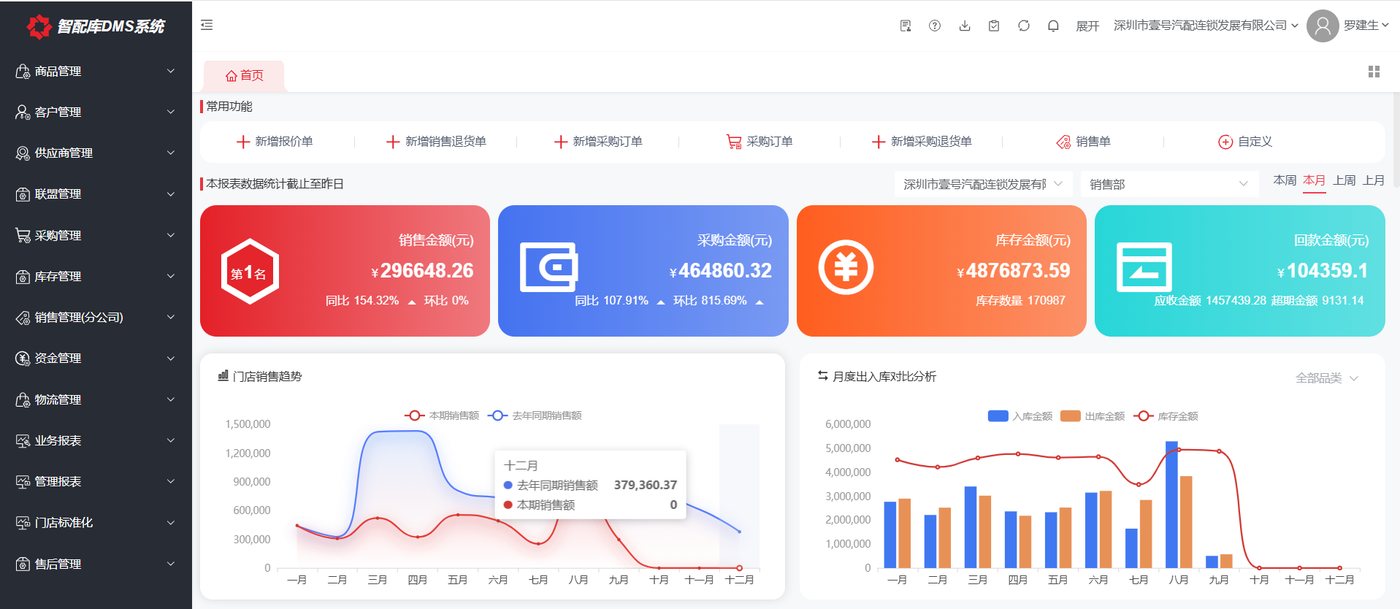Click the 销售金额 red card
The image size is (1400, 609).
pyautogui.click(x=345, y=271)
